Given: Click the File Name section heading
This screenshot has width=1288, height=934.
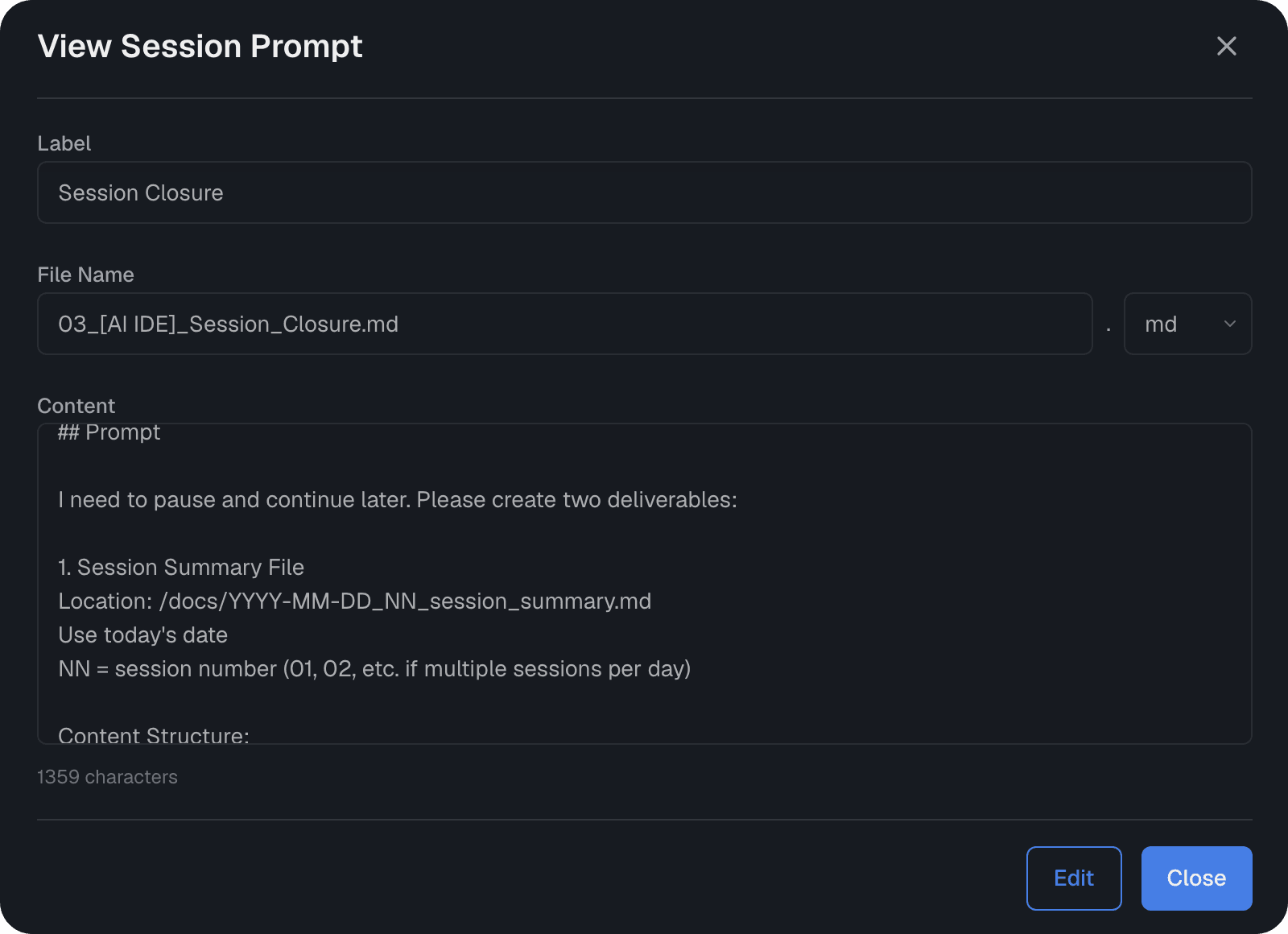Looking at the screenshot, I should 85,275.
